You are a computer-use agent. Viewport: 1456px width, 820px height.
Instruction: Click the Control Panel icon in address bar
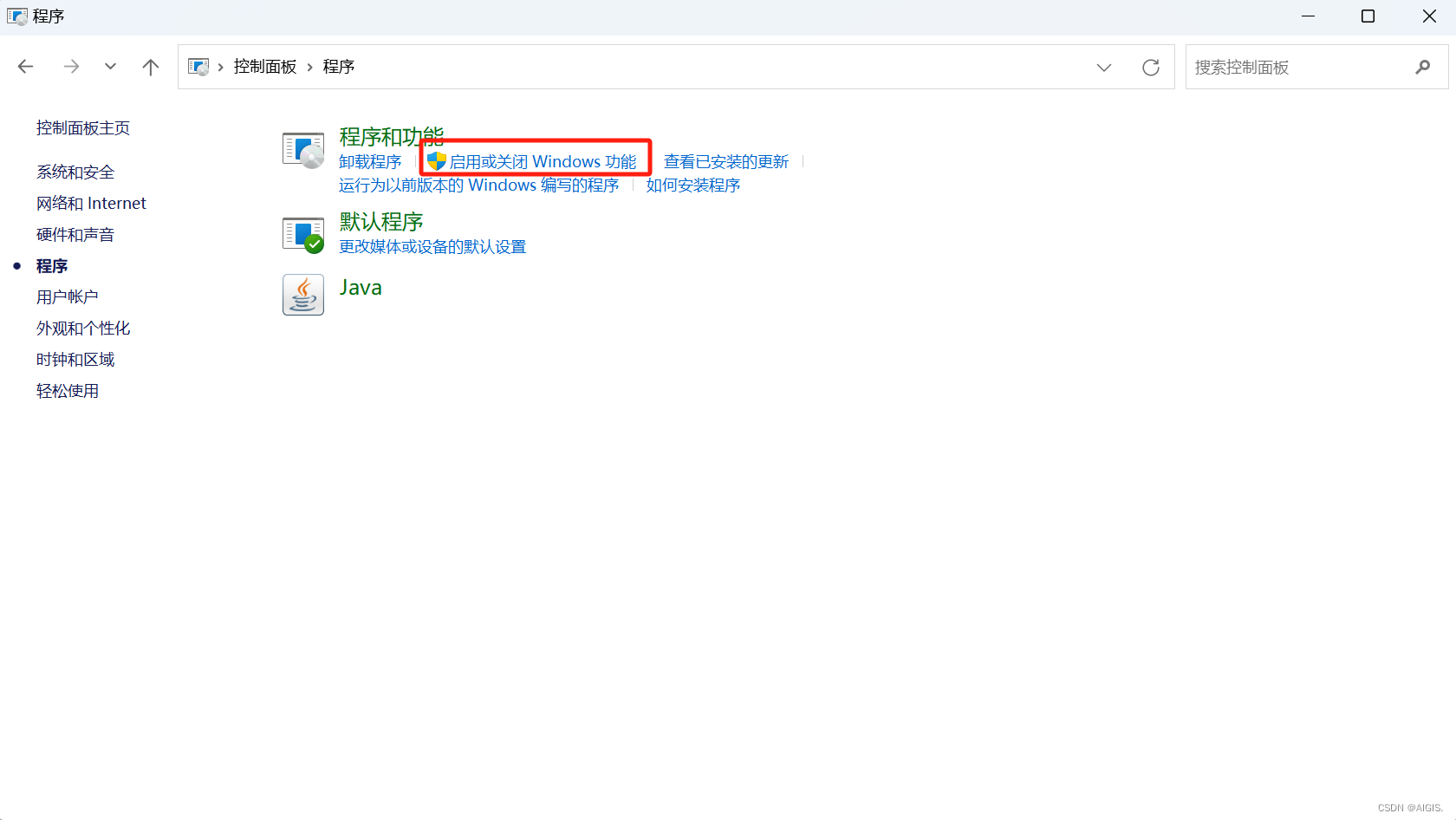198,67
